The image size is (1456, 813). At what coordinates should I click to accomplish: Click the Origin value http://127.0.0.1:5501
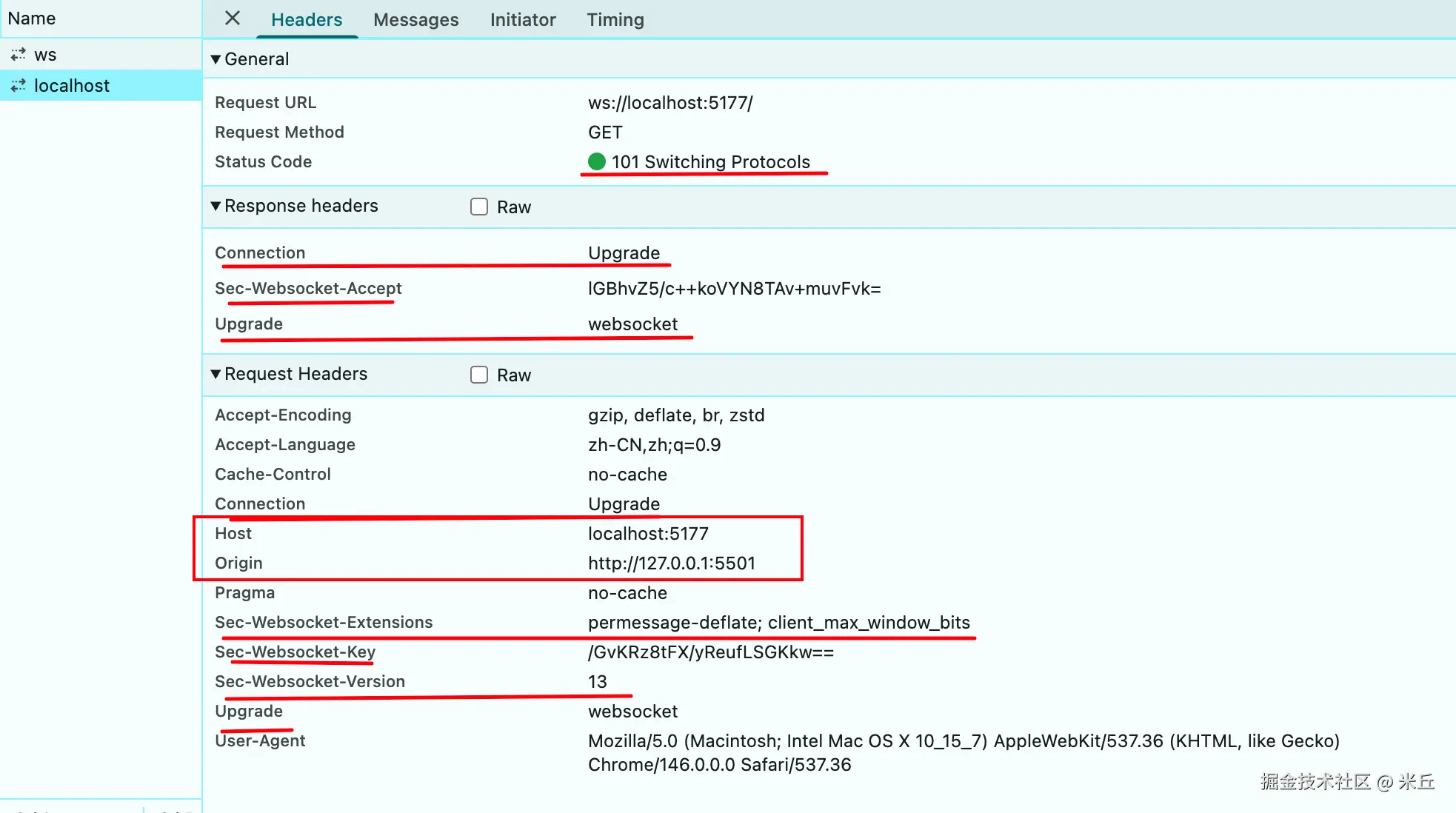pyautogui.click(x=671, y=563)
